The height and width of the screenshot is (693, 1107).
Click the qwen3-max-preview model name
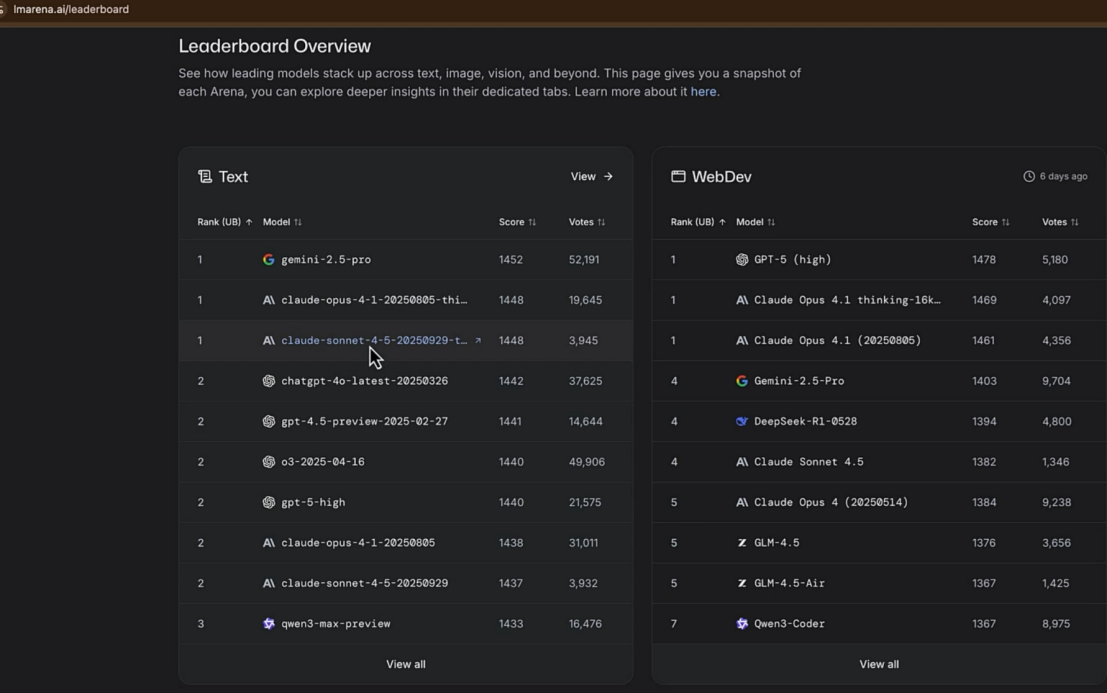[335, 624]
